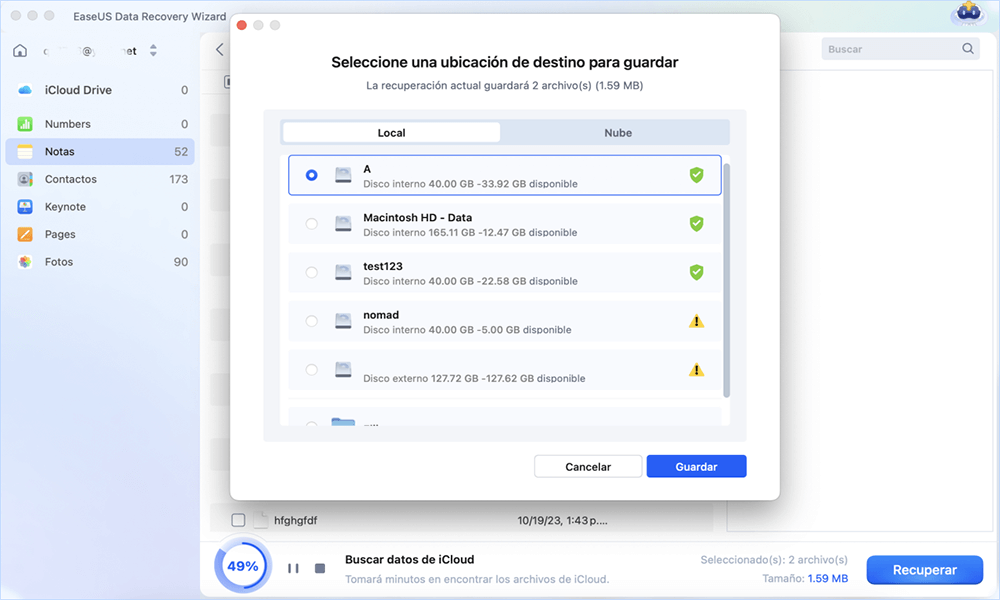Select the nomad disk radio button
The width and height of the screenshot is (1000, 600).
[312, 321]
